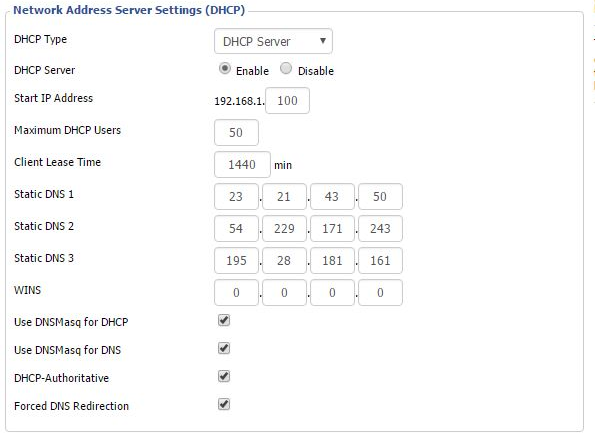Click the Start IP Address field showing 100
595x440 pixels.
(x=287, y=101)
